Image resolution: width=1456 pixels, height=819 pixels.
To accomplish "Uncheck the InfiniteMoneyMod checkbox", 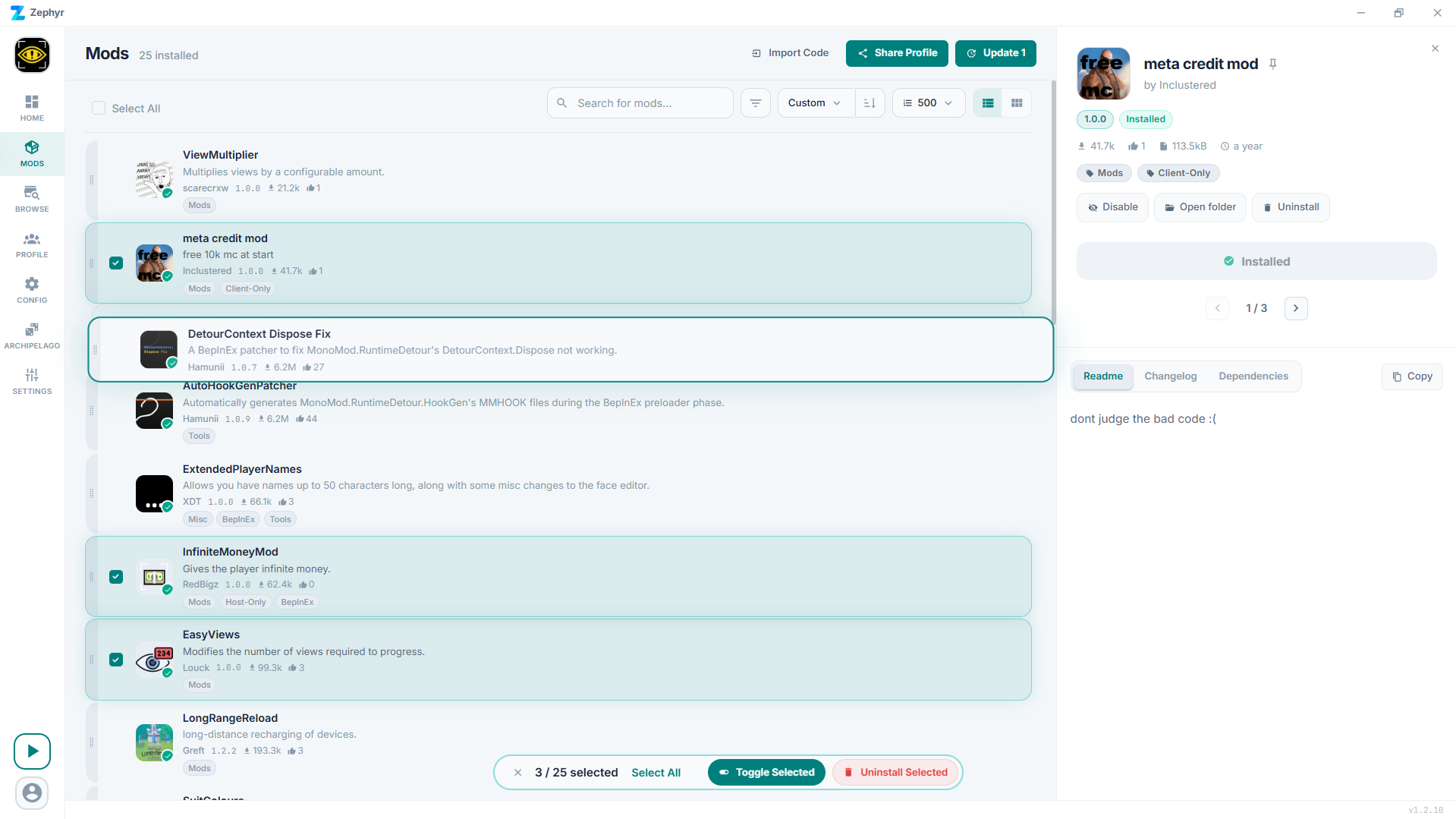I will 116,577.
